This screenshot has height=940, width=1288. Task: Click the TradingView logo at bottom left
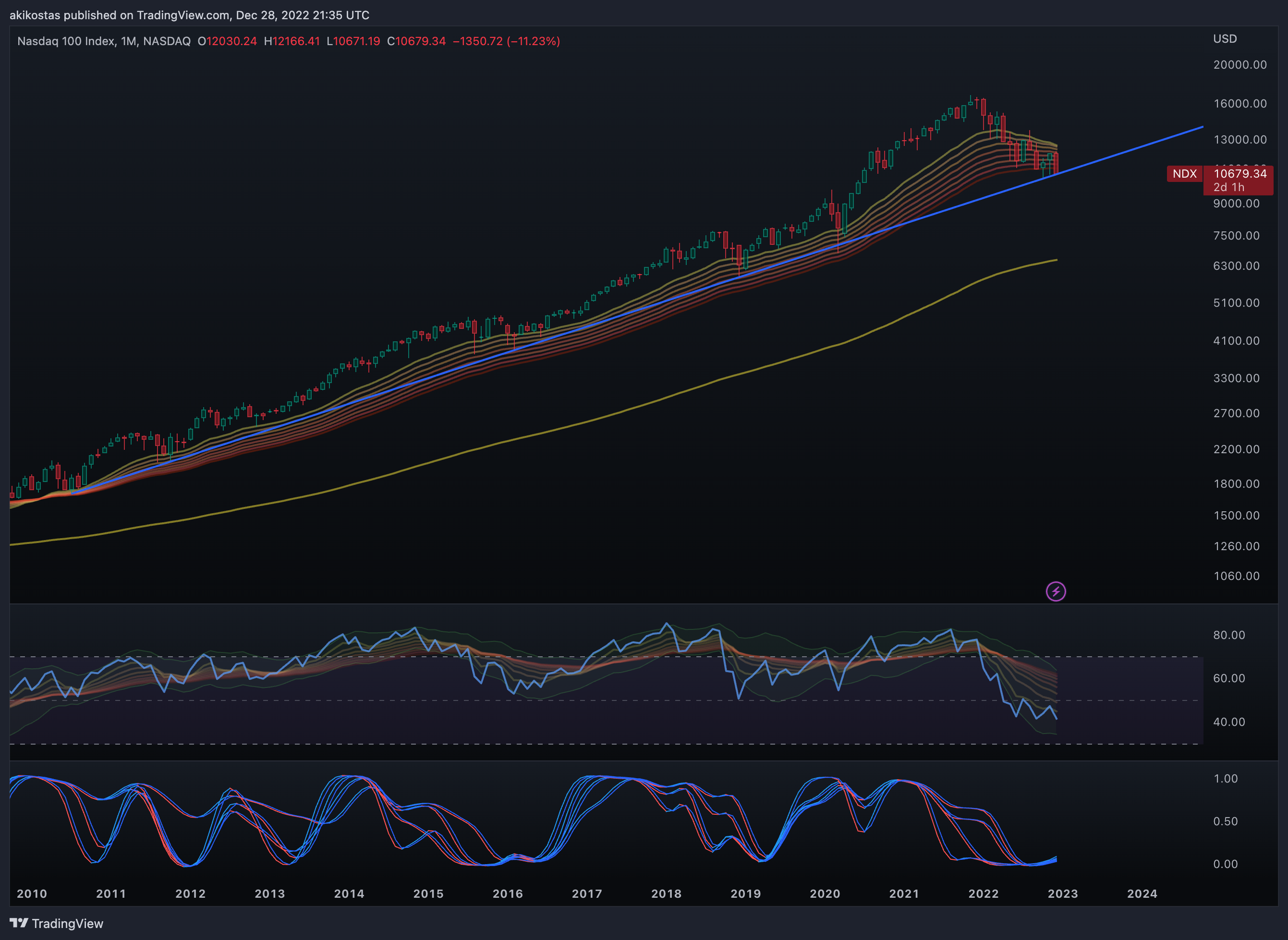click(56, 923)
